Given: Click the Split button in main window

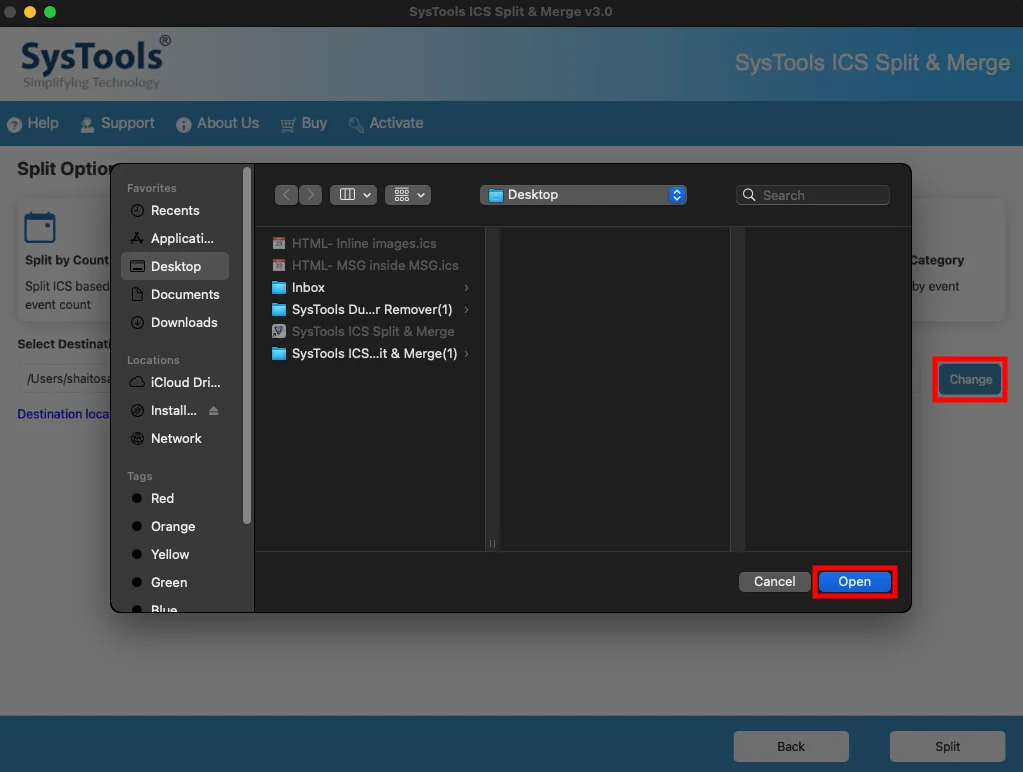Looking at the screenshot, I should click(947, 747).
